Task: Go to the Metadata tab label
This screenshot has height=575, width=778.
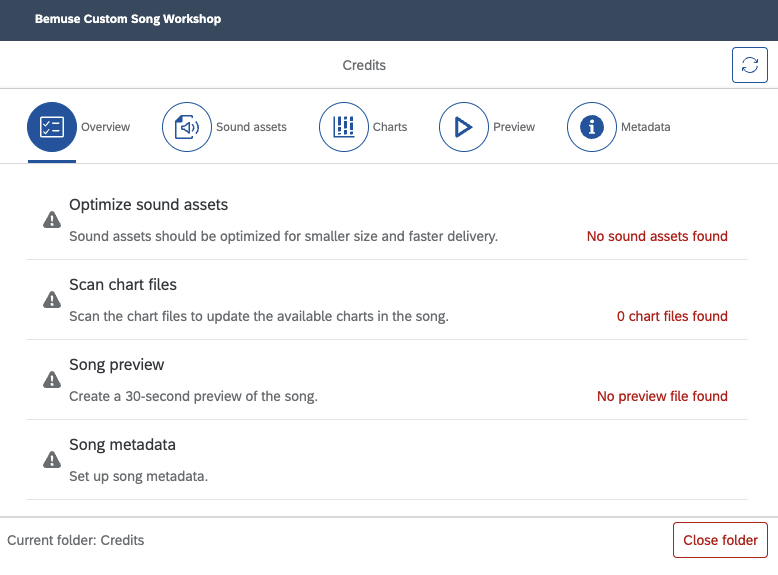Action: click(x=645, y=127)
